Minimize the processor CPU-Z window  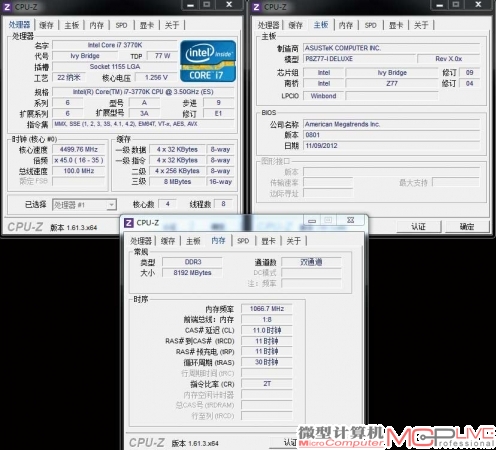(x=190, y=5)
